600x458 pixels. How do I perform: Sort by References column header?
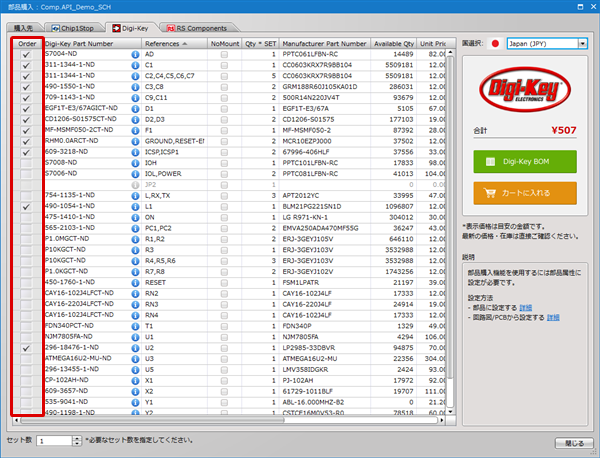174,44
